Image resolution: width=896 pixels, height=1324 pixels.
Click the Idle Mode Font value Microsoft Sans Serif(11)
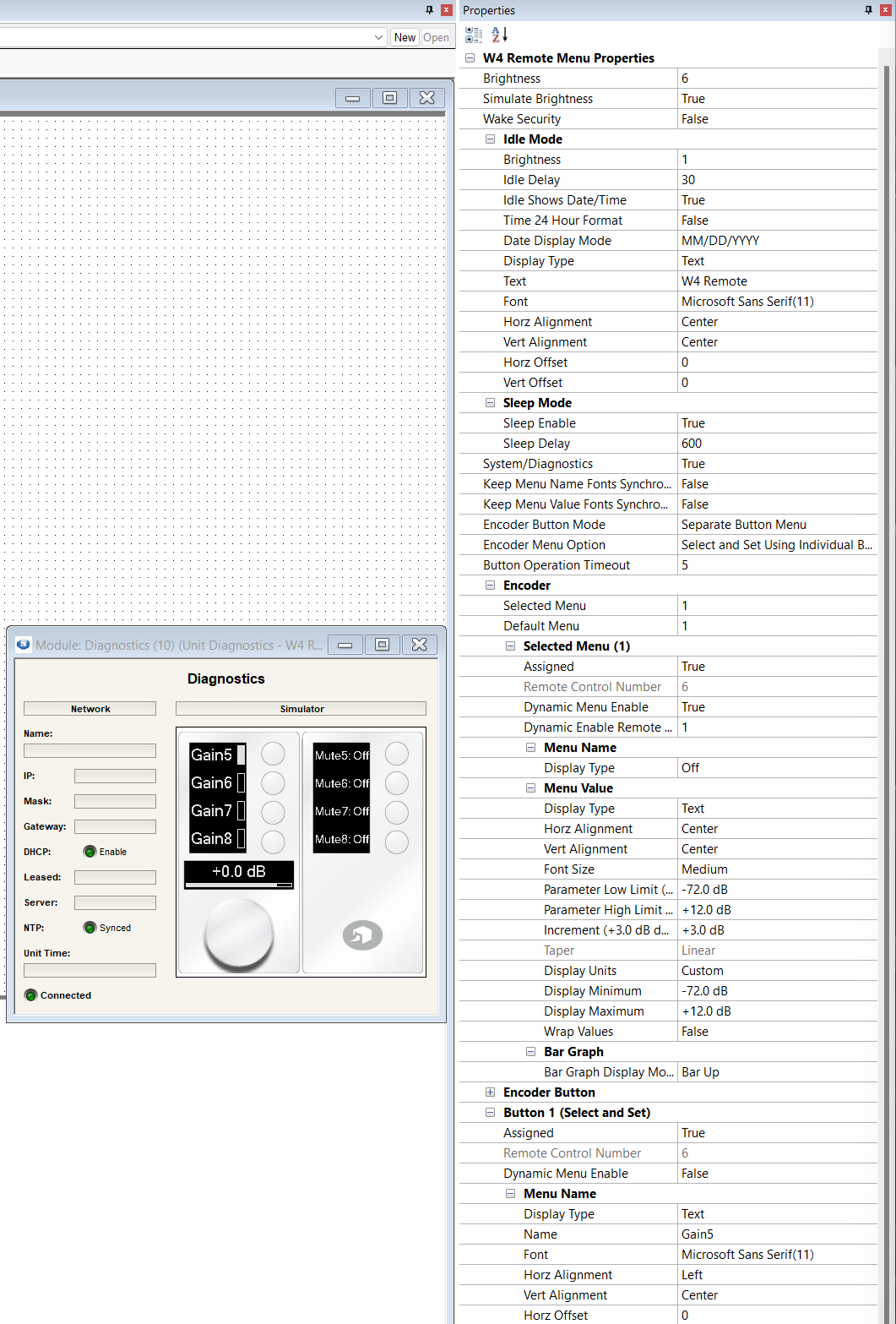click(777, 302)
